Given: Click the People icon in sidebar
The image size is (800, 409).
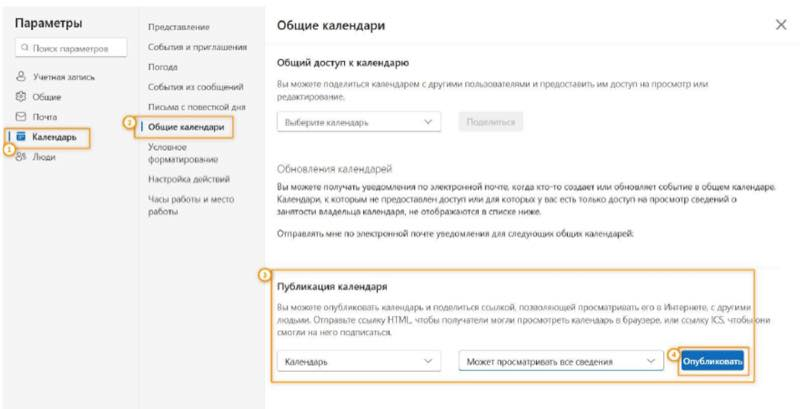Looking at the screenshot, I should click(x=21, y=157).
